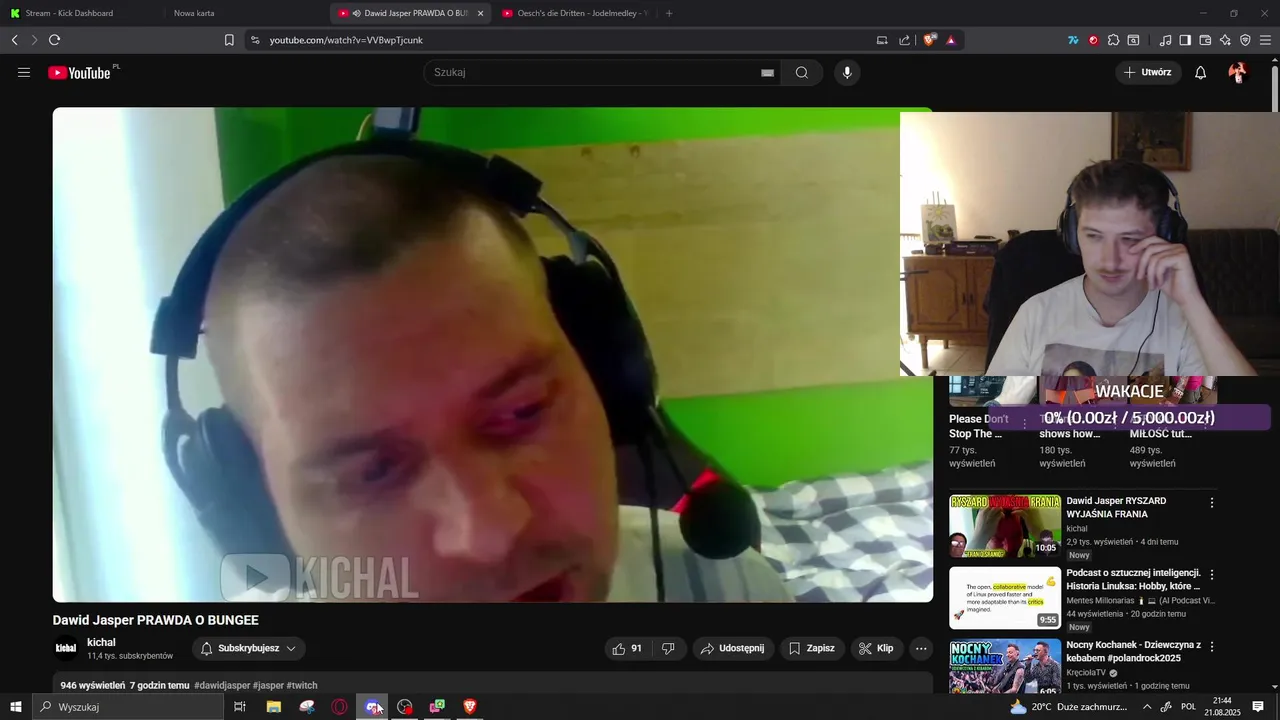Open Opera browser from the taskbar
Image resolution: width=1280 pixels, height=720 pixels.
(x=339, y=707)
